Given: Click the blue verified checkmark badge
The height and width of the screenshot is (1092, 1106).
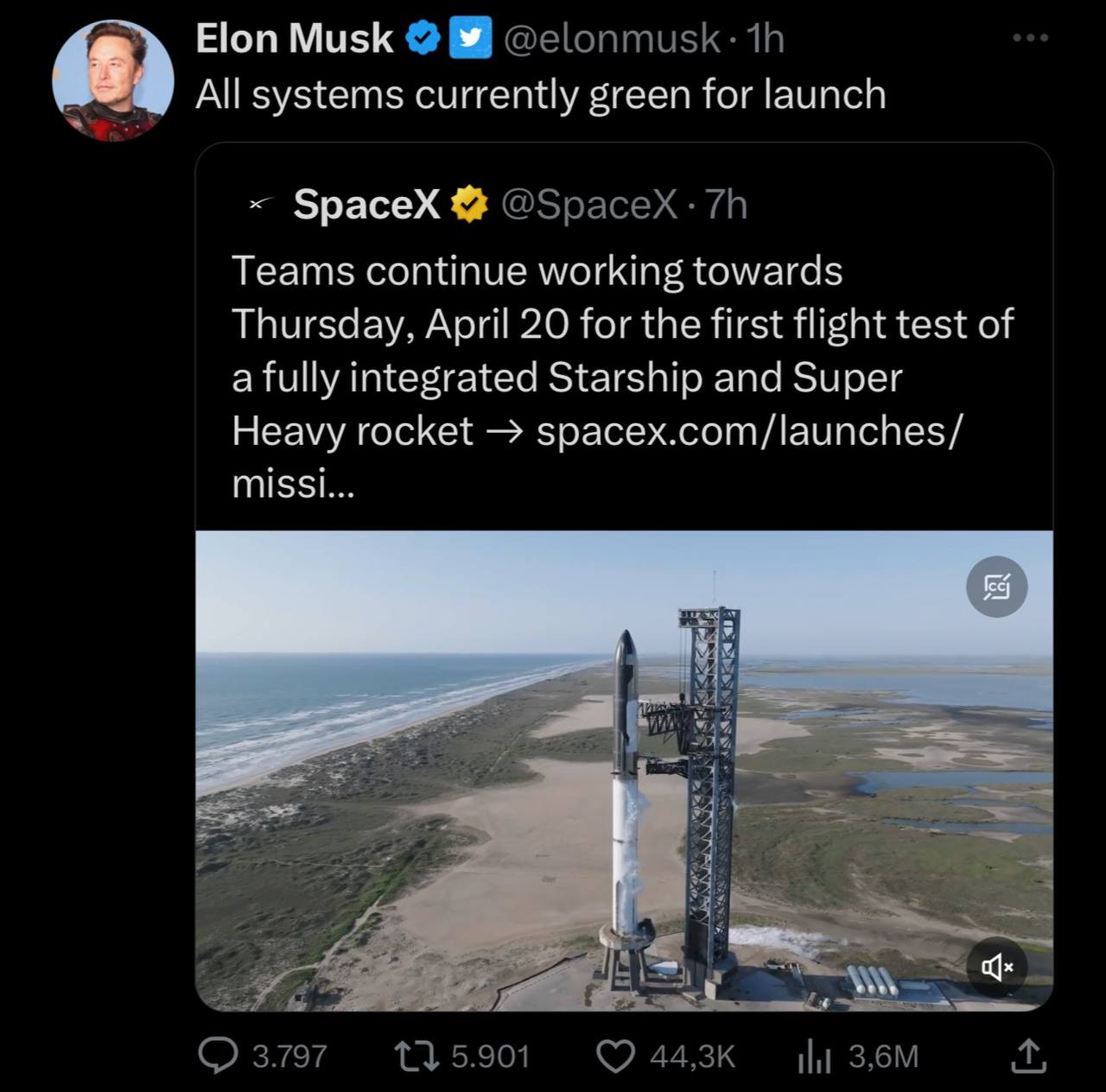Looking at the screenshot, I should pos(423,39).
